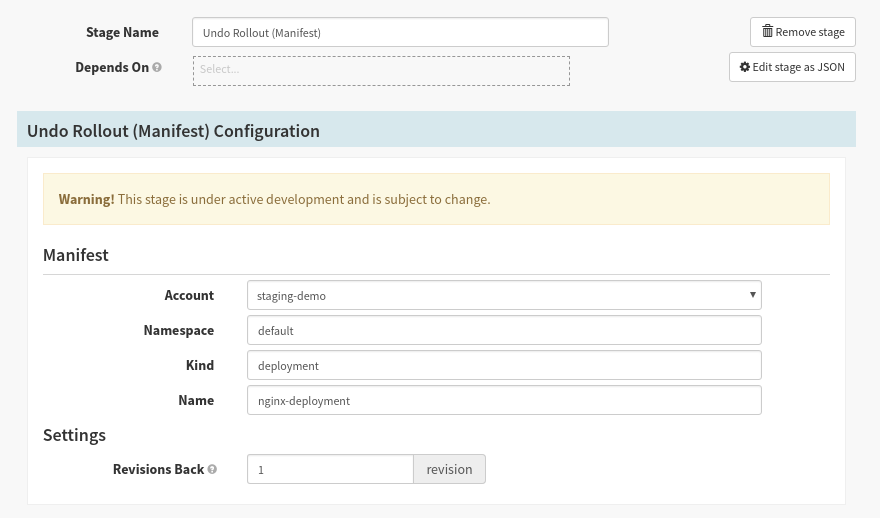This screenshot has width=880, height=518.
Task: Click into the Namespace field containing default
Action: coord(504,330)
